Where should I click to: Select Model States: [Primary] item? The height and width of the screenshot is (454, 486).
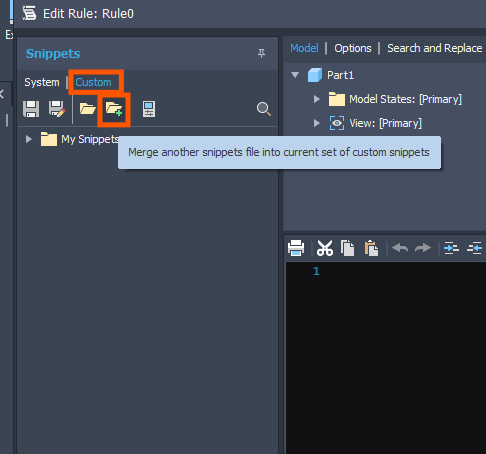point(405,99)
